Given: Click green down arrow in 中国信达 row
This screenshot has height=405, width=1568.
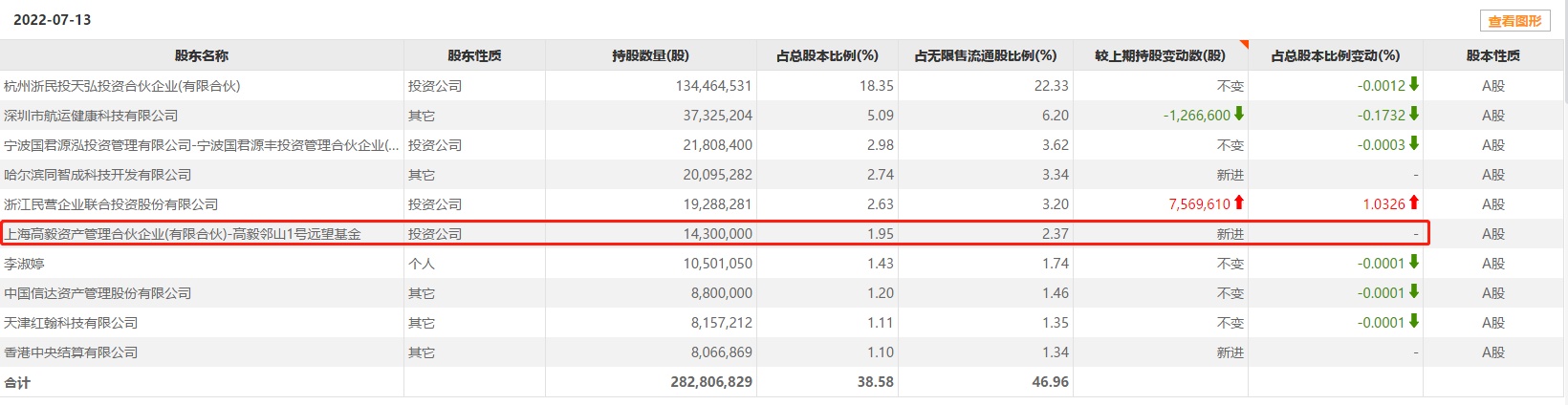Looking at the screenshot, I should (1414, 292).
